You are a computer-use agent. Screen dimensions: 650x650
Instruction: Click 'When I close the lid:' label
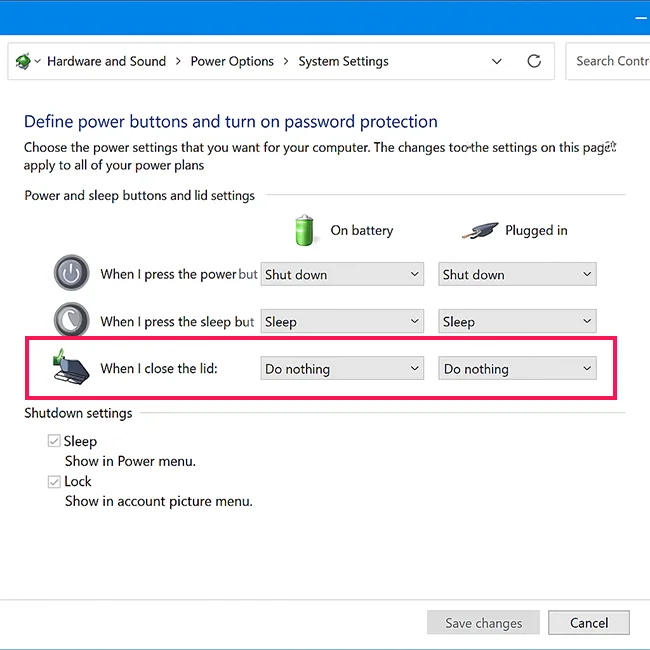(159, 369)
